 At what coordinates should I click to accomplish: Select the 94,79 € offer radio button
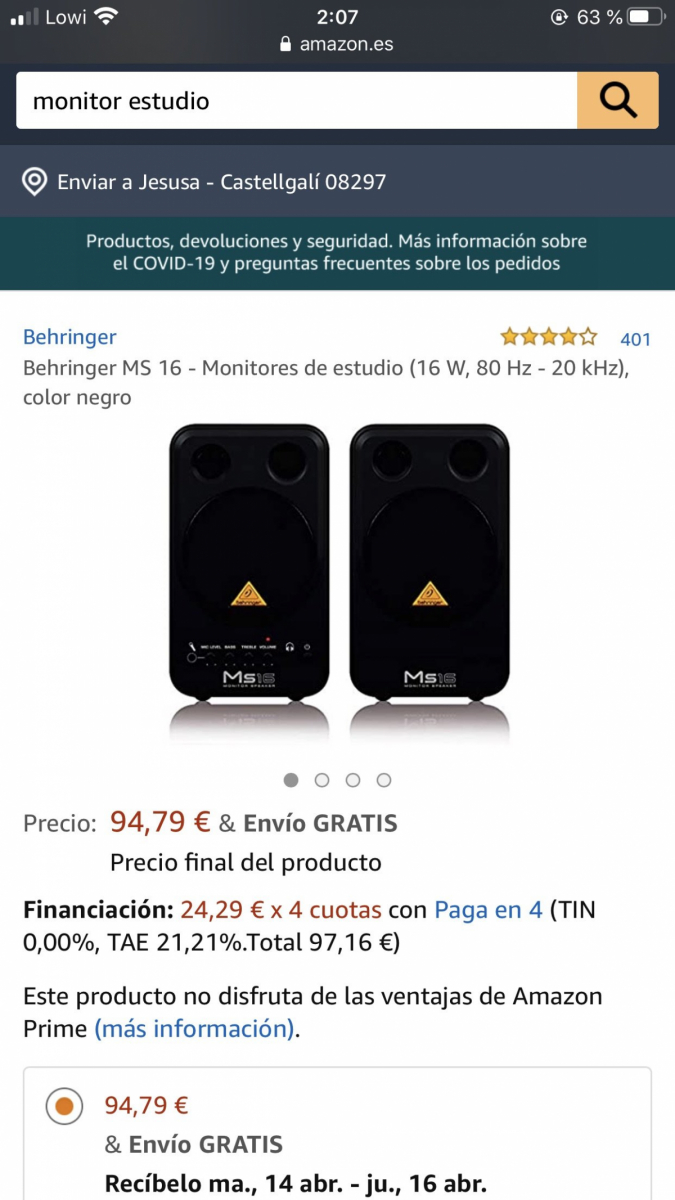click(64, 1106)
